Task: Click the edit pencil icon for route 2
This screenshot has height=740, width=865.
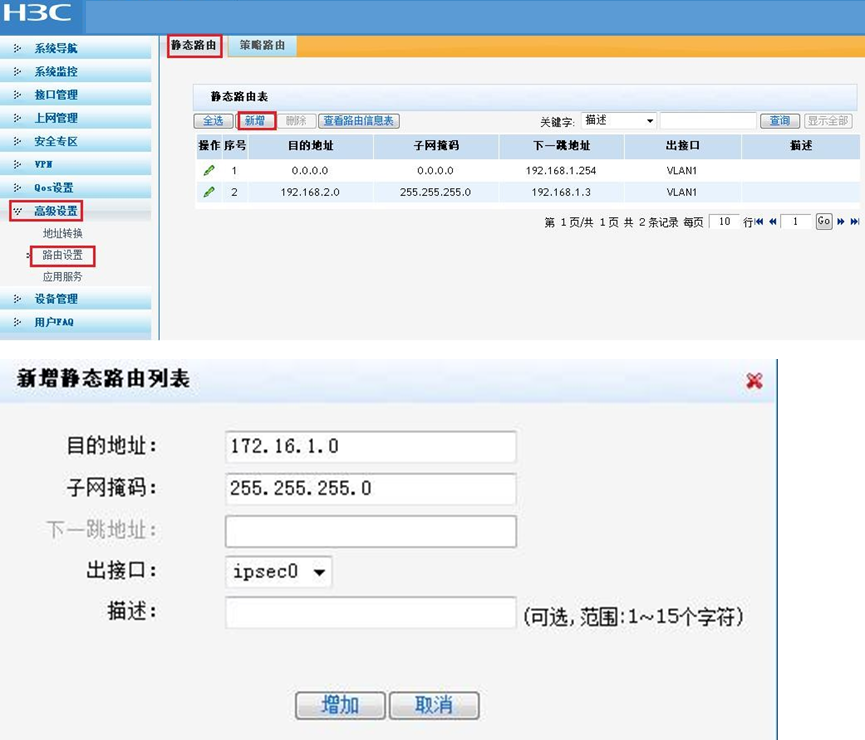Action: [209, 192]
